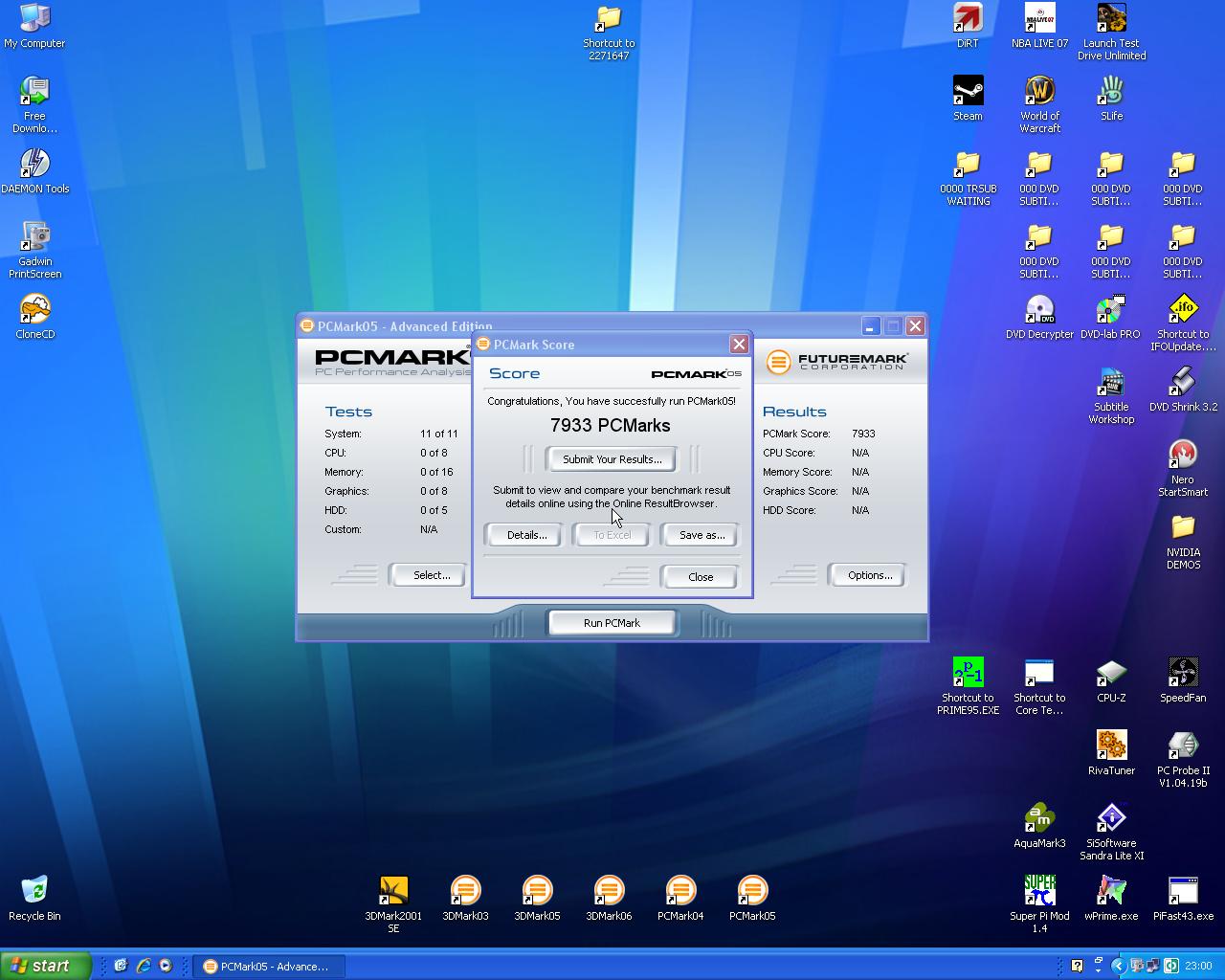The height and width of the screenshot is (980, 1225).
Task: Select the Shortcut to IFOUpdate icon
Action: tap(1183, 323)
